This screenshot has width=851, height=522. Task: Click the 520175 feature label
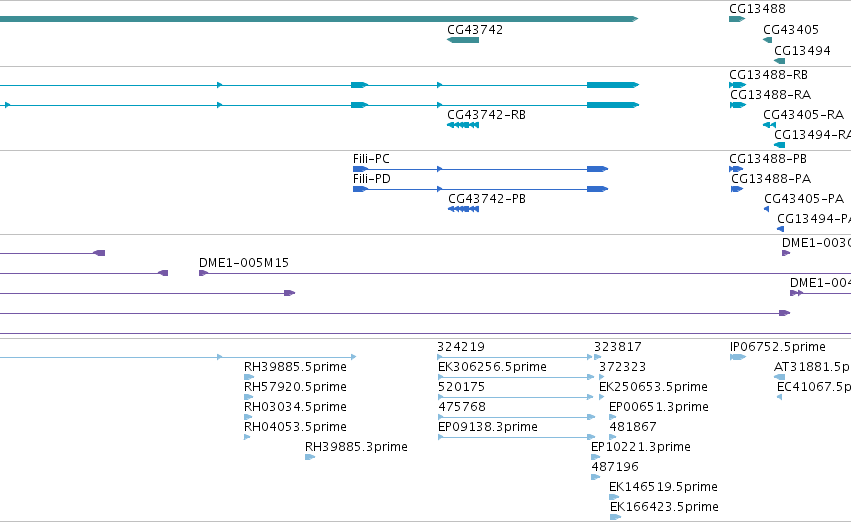[x=461, y=387]
